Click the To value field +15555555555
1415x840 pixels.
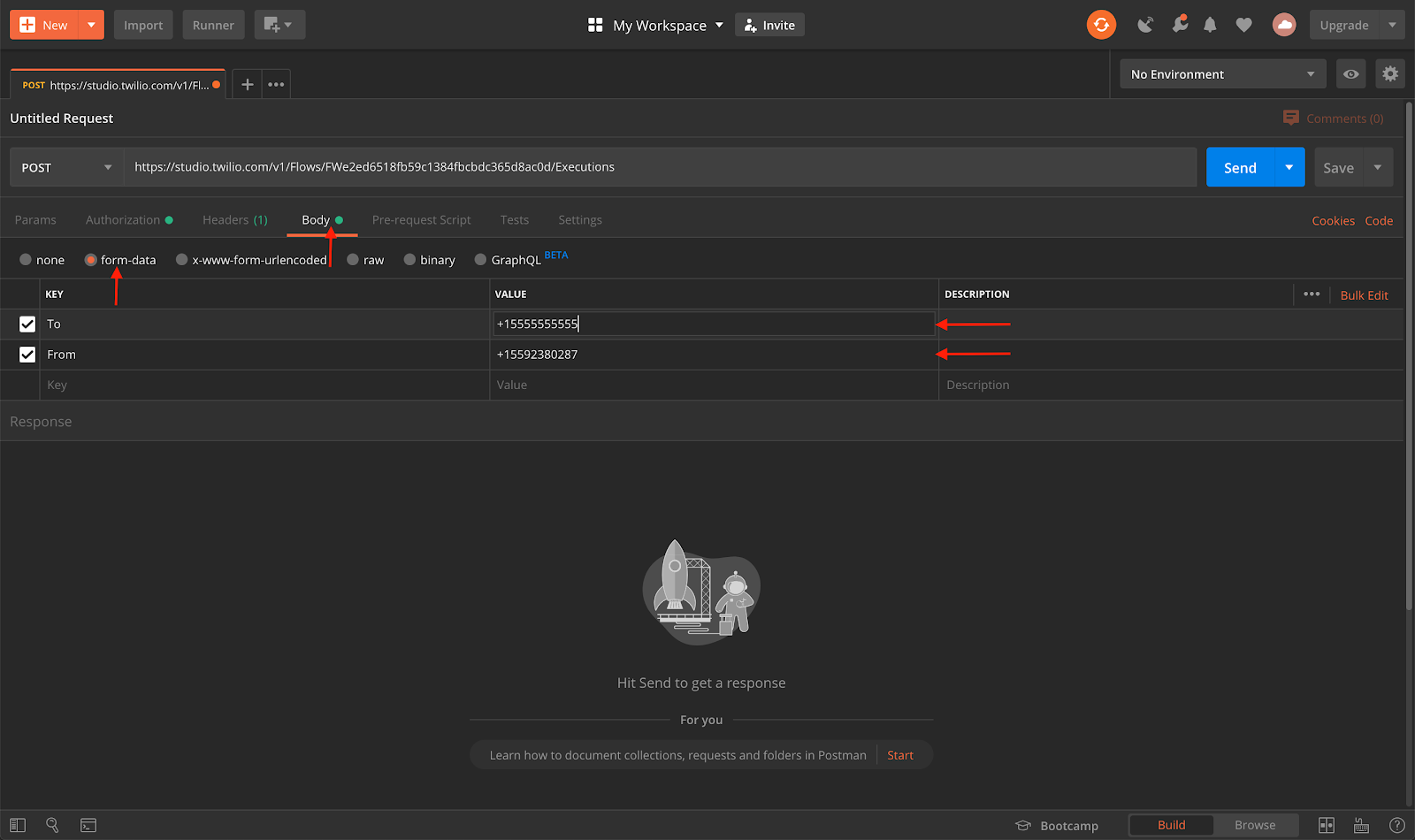click(x=714, y=325)
